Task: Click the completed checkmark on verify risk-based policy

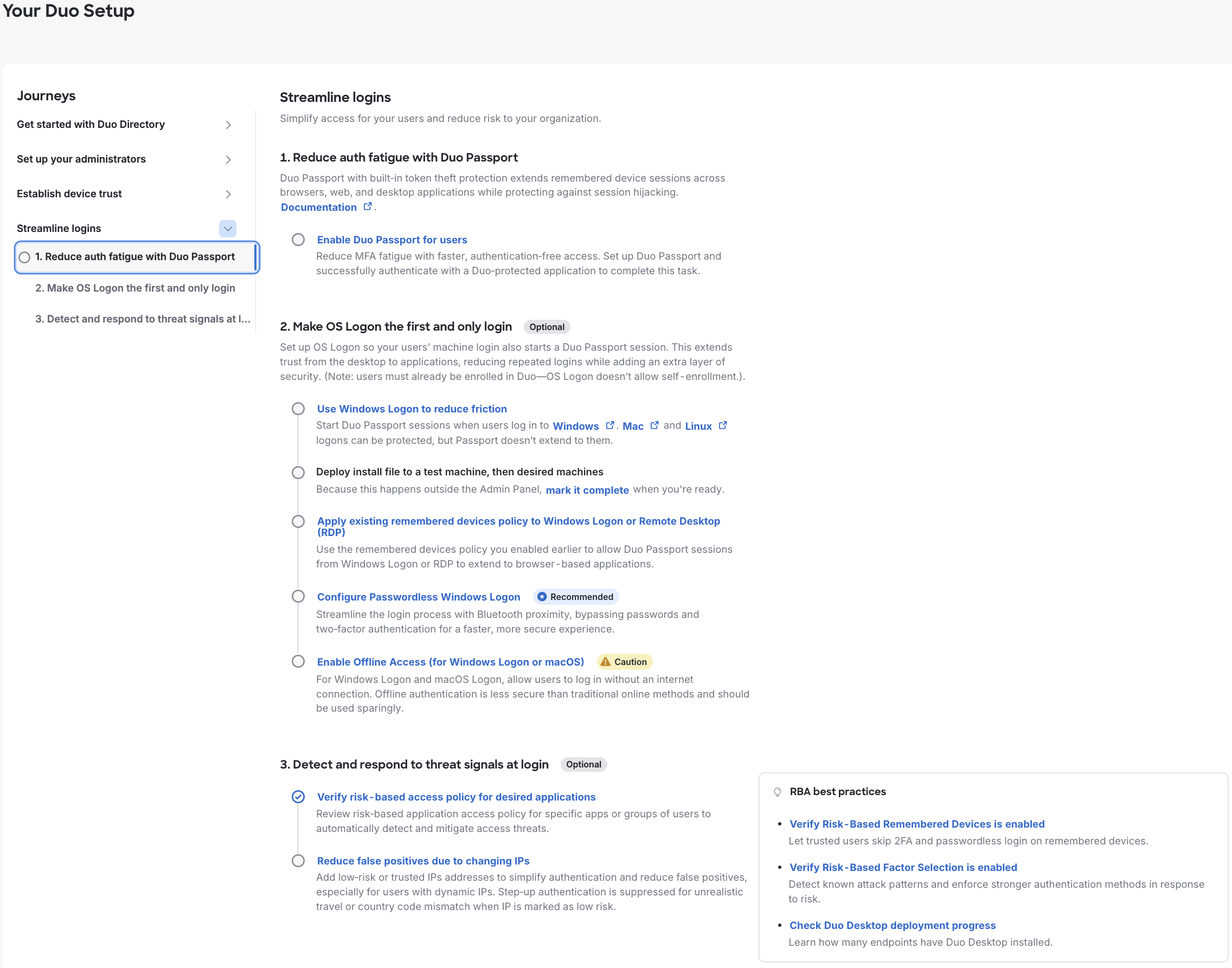Action: click(298, 797)
